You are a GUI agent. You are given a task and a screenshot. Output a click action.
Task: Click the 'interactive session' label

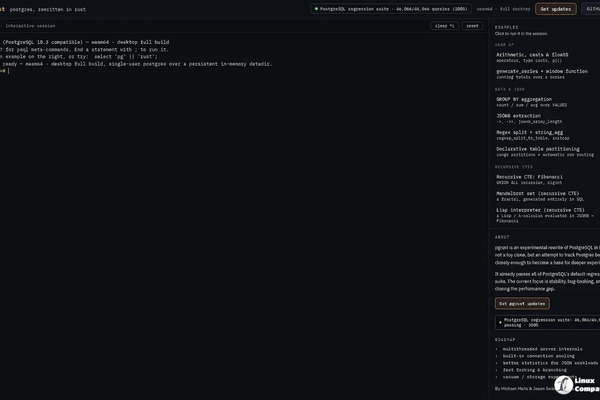[x=30, y=26]
